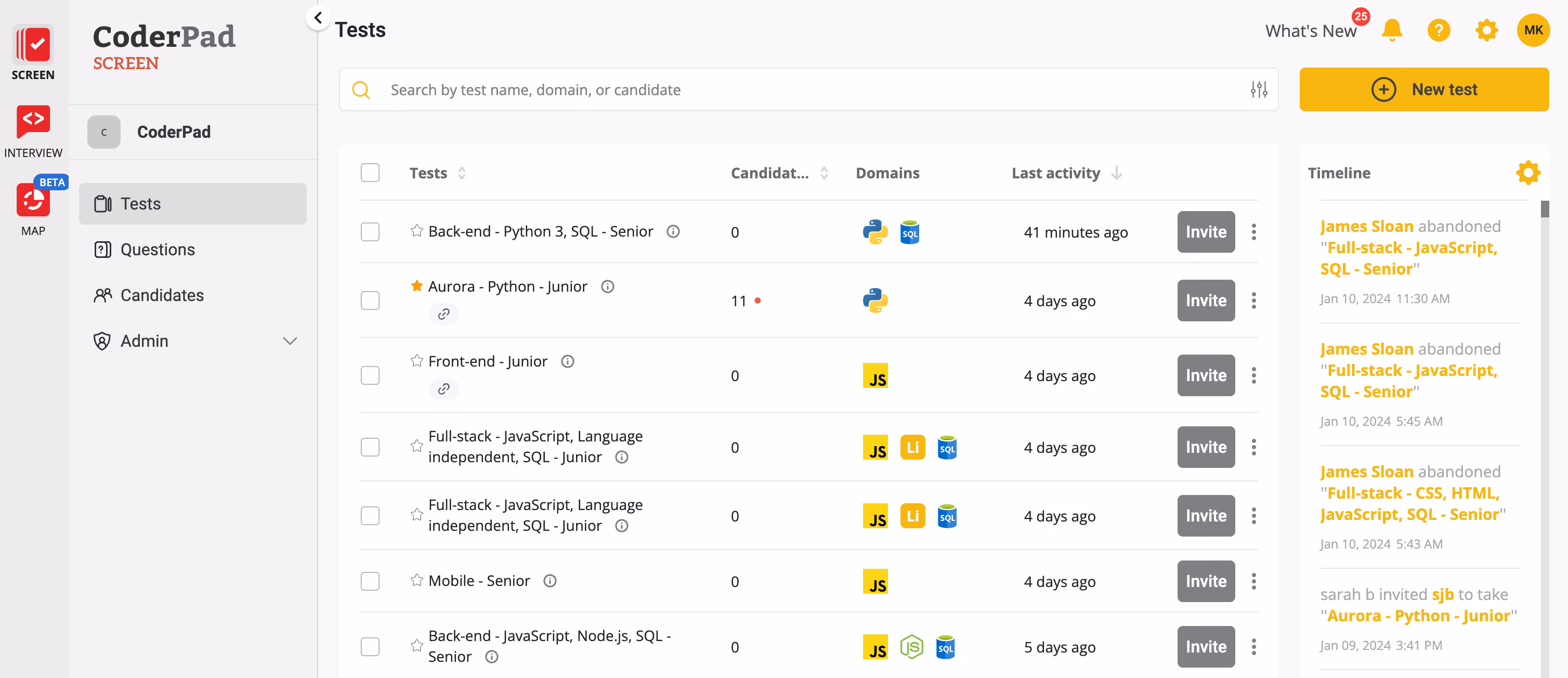The image size is (1568, 678).
Task: Open the search filter sliders icon
Action: pyautogui.click(x=1259, y=89)
